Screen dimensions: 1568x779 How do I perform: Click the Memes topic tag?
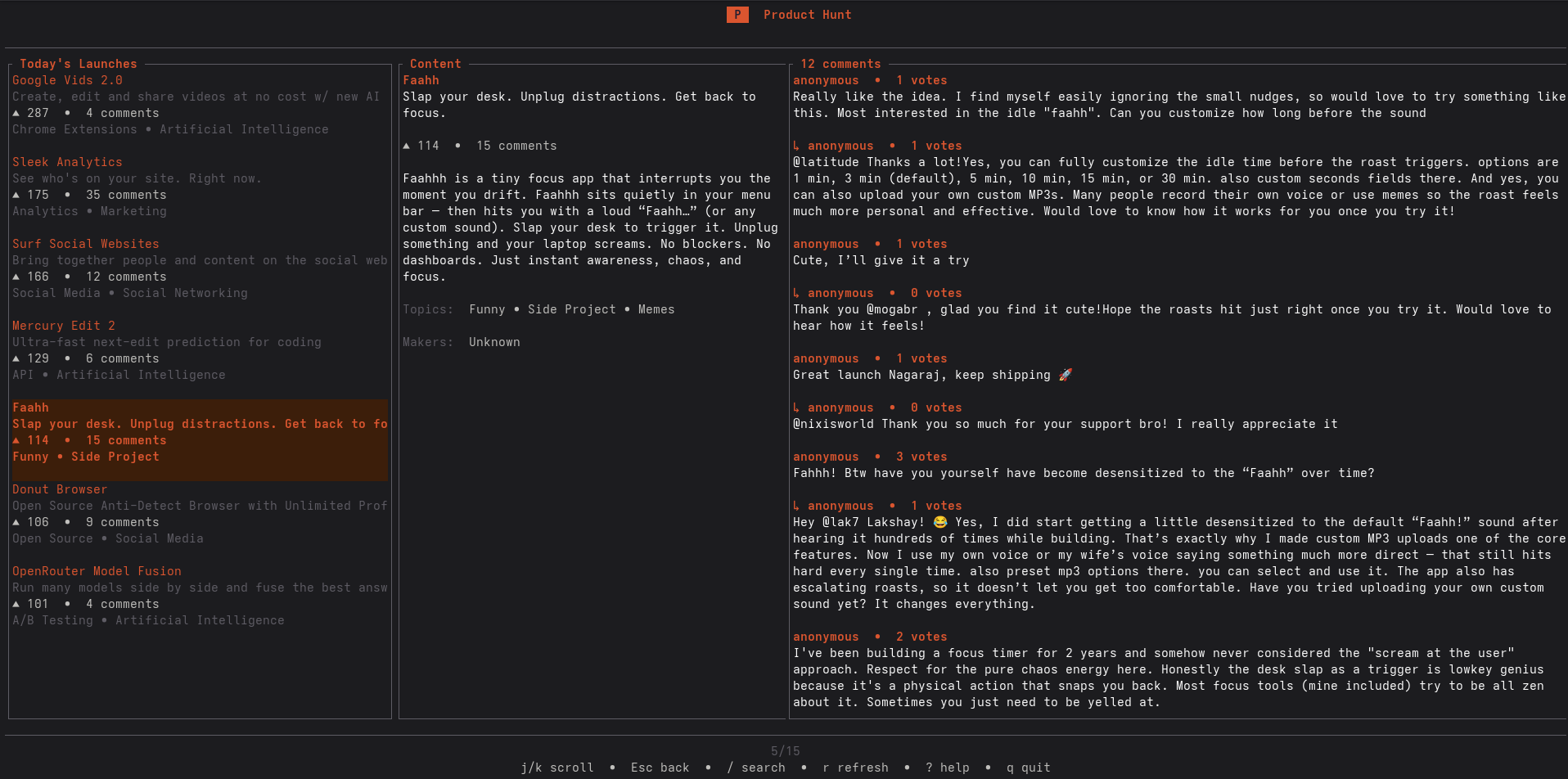[656, 309]
